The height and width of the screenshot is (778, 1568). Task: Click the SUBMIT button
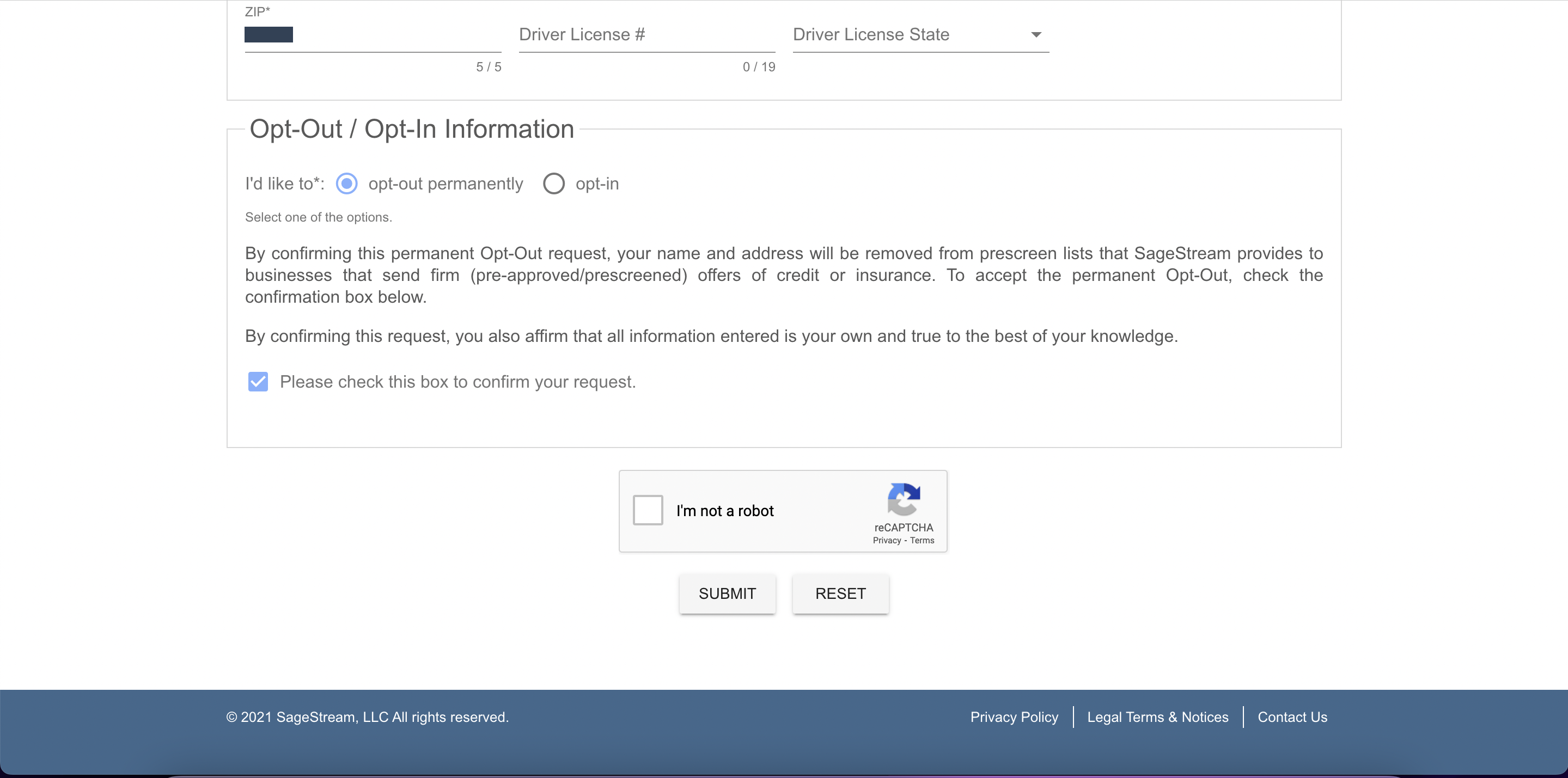coord(728,593)
